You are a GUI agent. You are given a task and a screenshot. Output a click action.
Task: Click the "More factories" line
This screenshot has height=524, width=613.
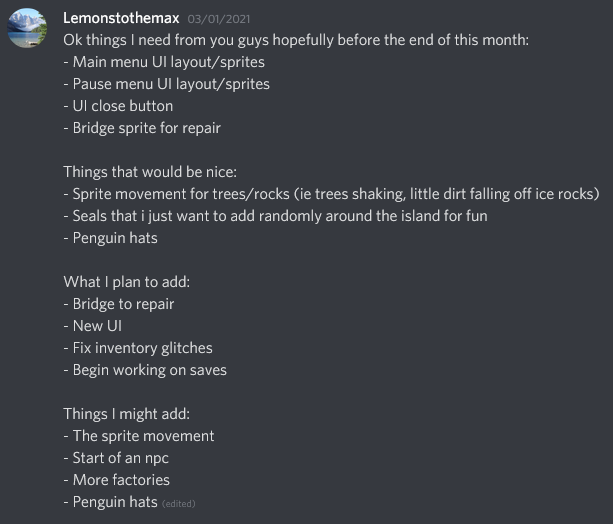coord(116,480)
